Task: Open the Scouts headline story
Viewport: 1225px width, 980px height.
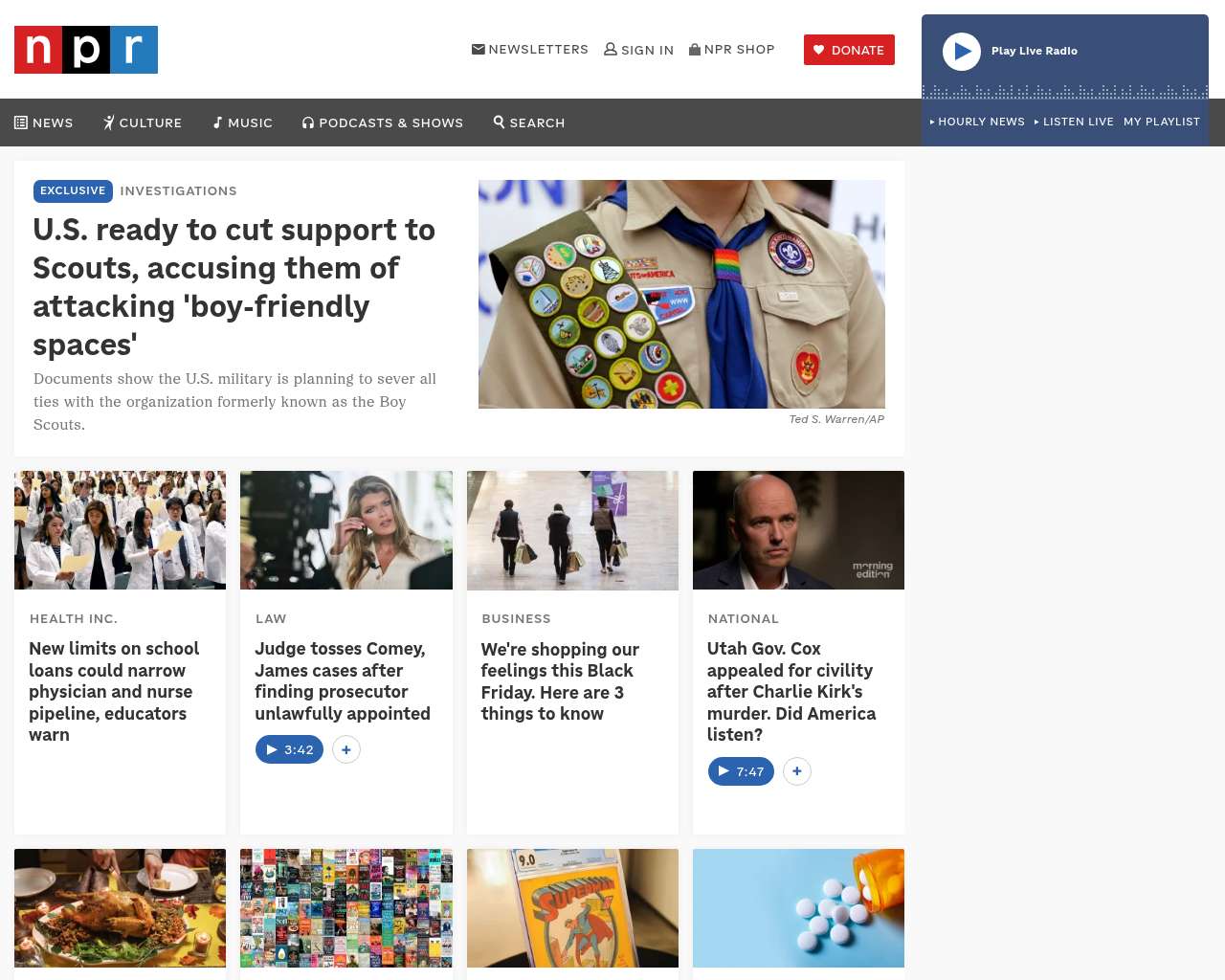Action: (x=234, y=286)
